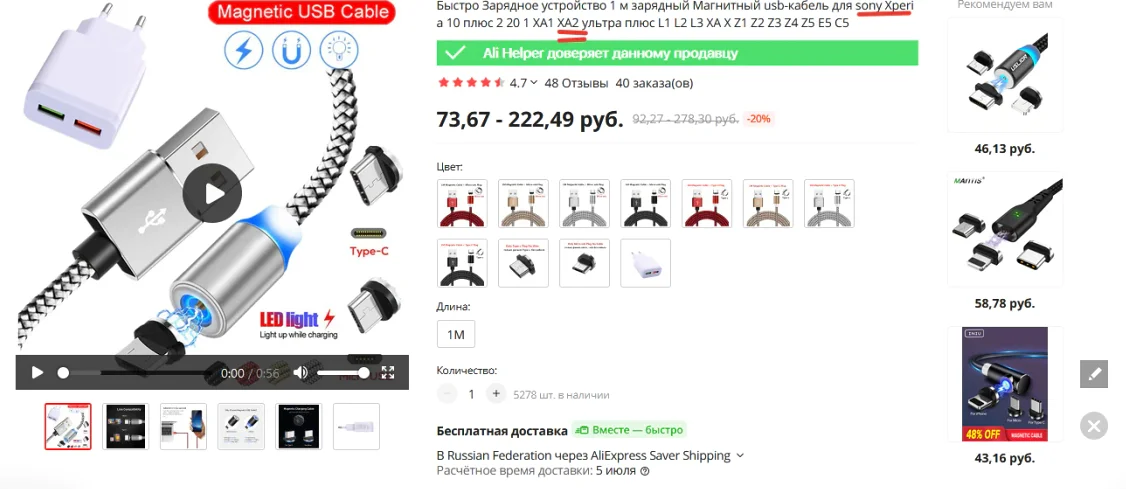The image size is (1126, 489).
Task: Click the small play icon in the video control bar
Action: tap(37, 373)
